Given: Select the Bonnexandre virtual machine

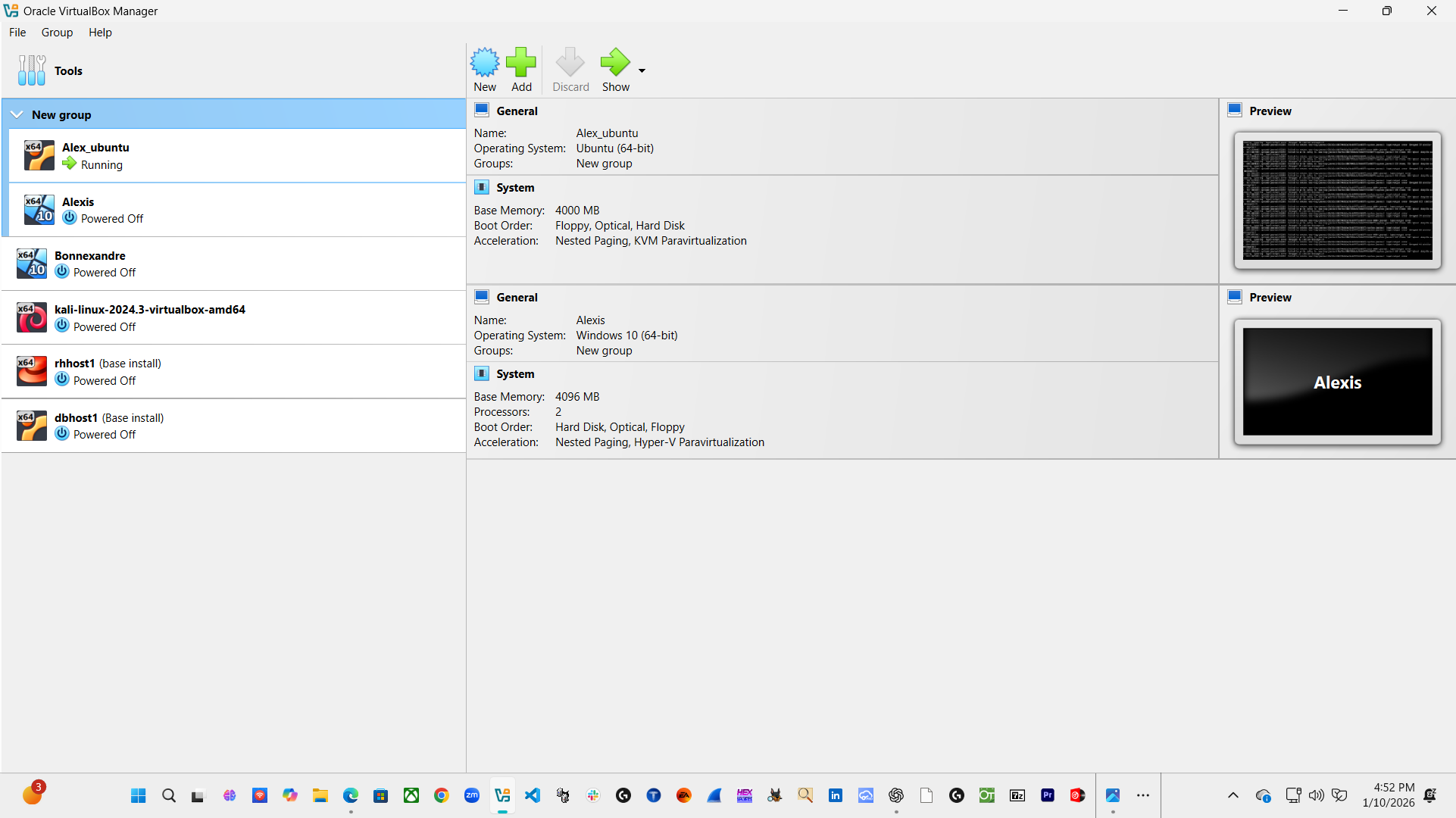Looking at the screenshot, I should 31,264.
